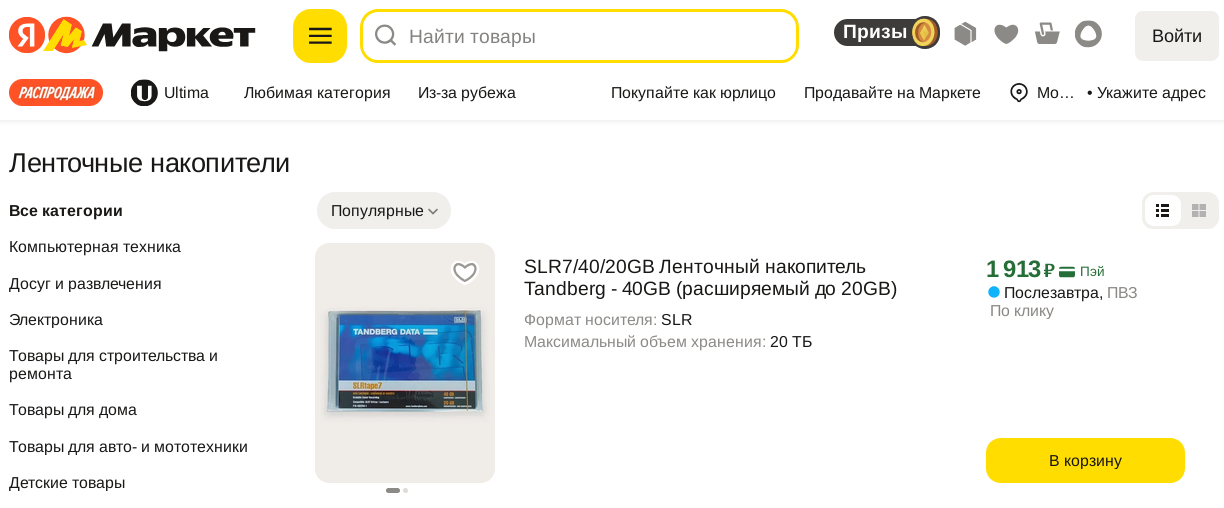
Task: Open the shopping cart icon
Action: click(1047, 34)
